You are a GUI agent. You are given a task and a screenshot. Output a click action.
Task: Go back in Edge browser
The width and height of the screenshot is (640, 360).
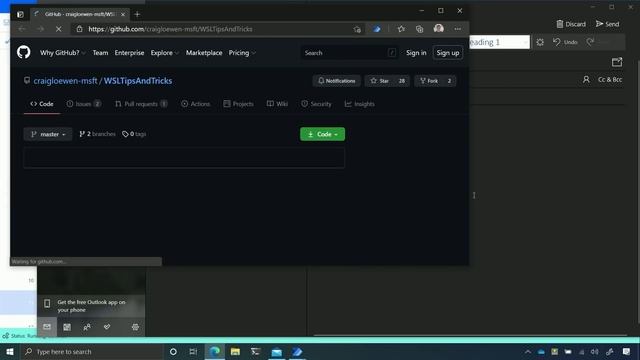[22, 29]
